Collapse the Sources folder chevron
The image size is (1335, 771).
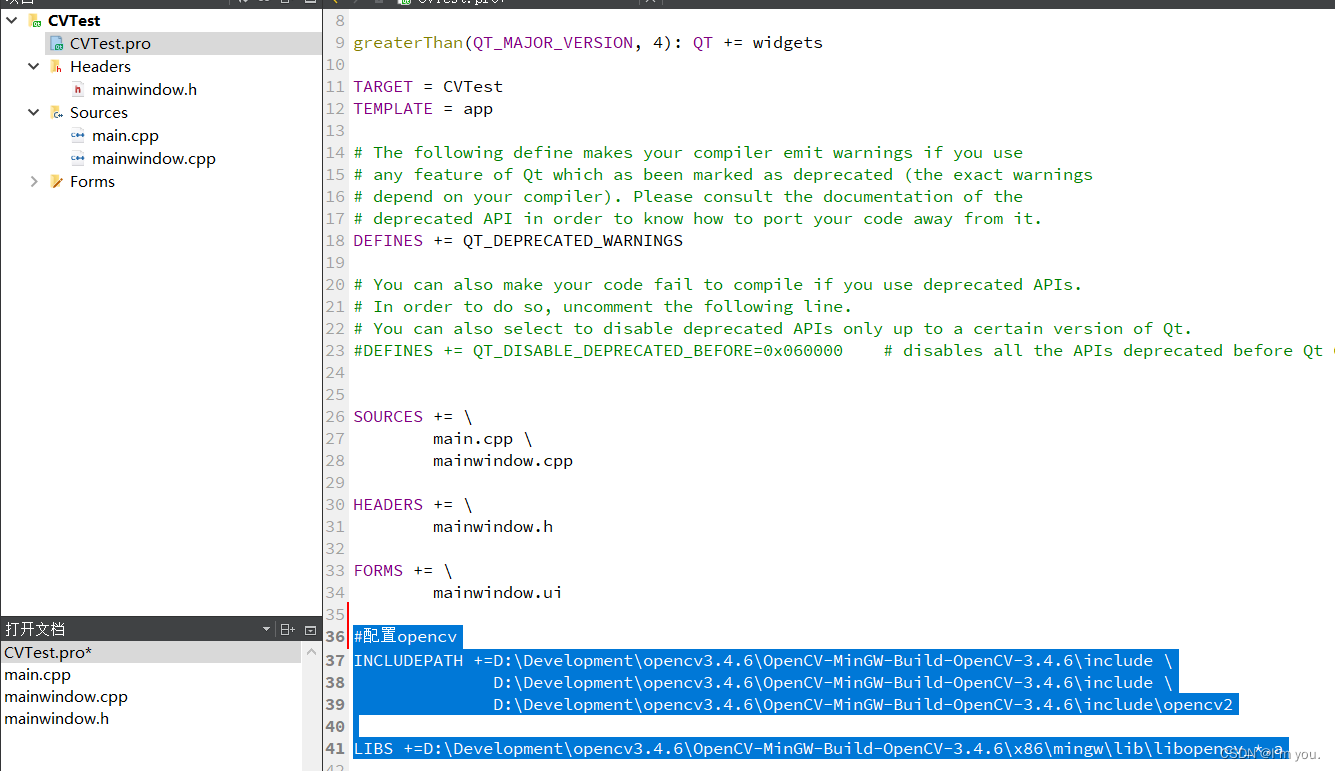[34, 113]
